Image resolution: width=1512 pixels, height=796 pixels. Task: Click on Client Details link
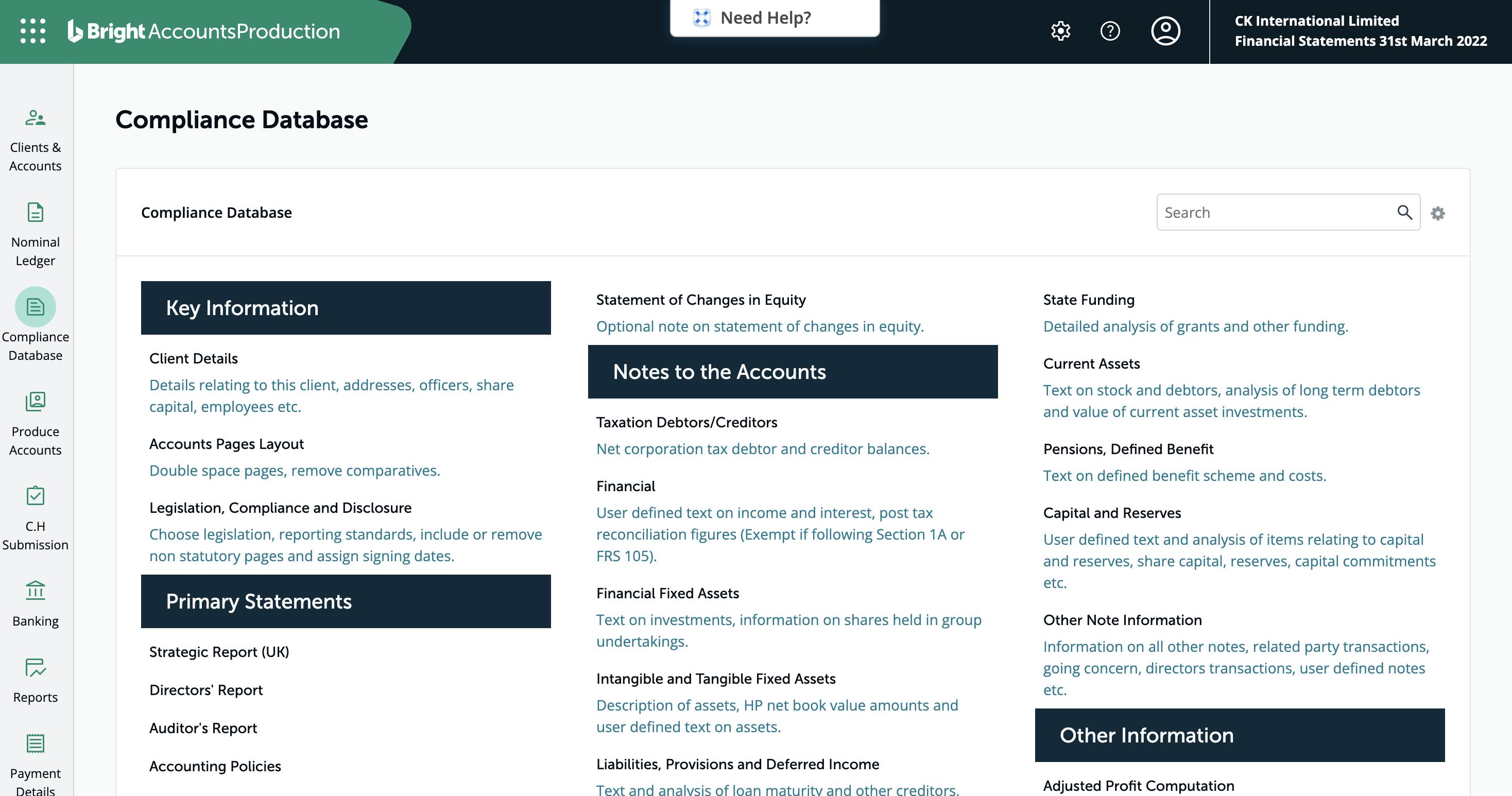(x=193, y=357)
